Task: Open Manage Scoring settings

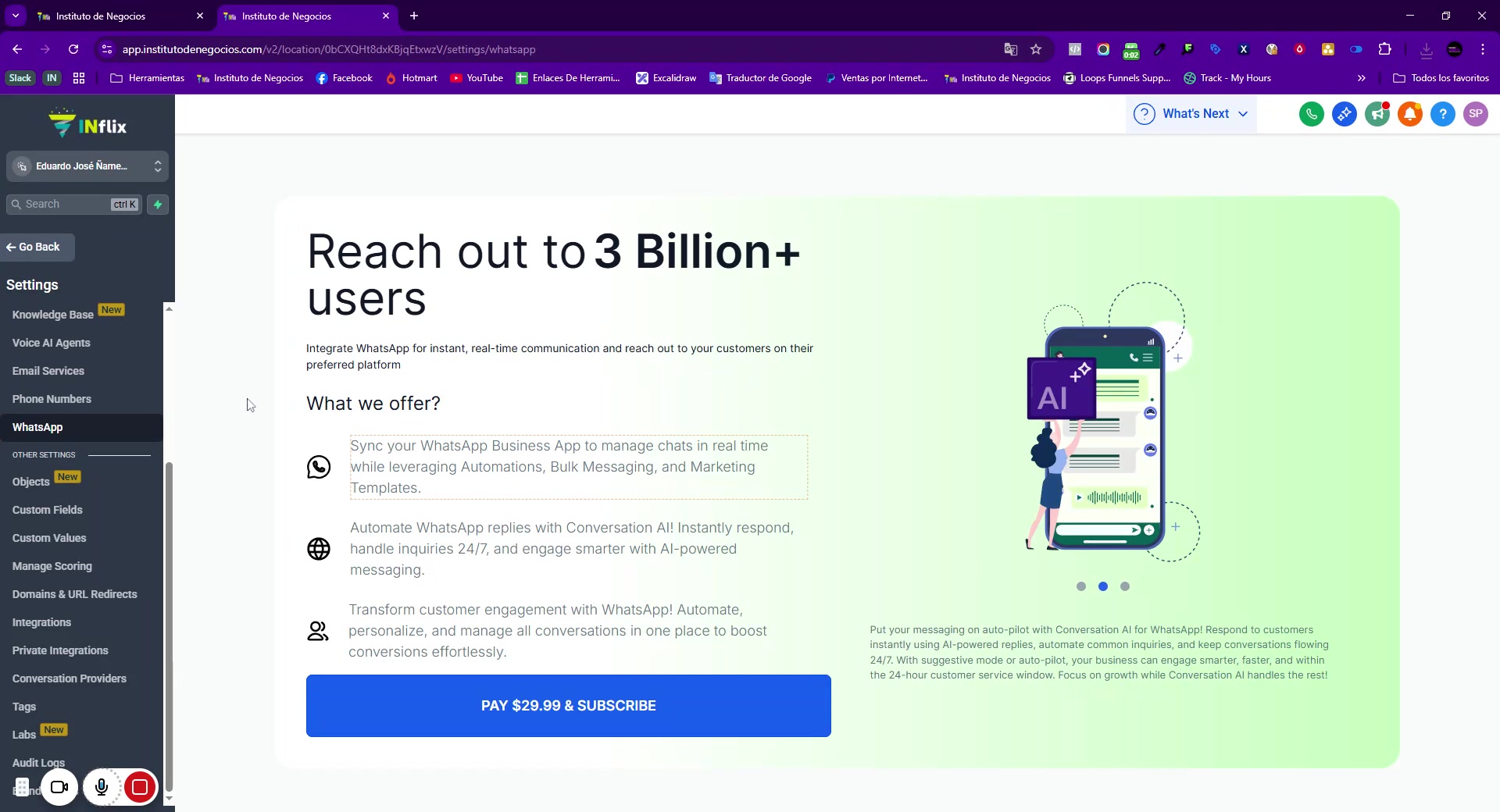Action: [52, 566]
